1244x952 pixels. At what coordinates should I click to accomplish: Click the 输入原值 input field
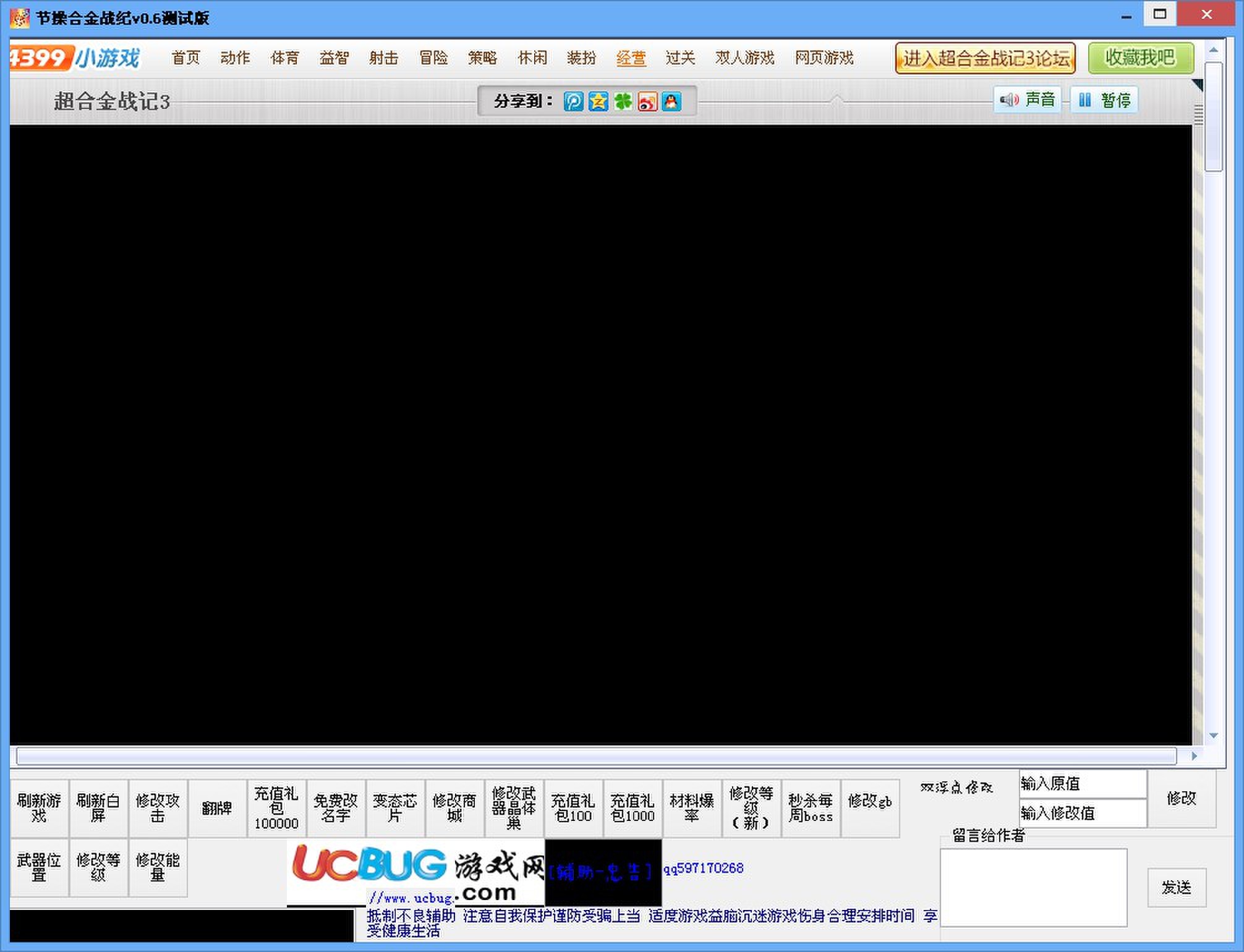(x=1083, y=784)
